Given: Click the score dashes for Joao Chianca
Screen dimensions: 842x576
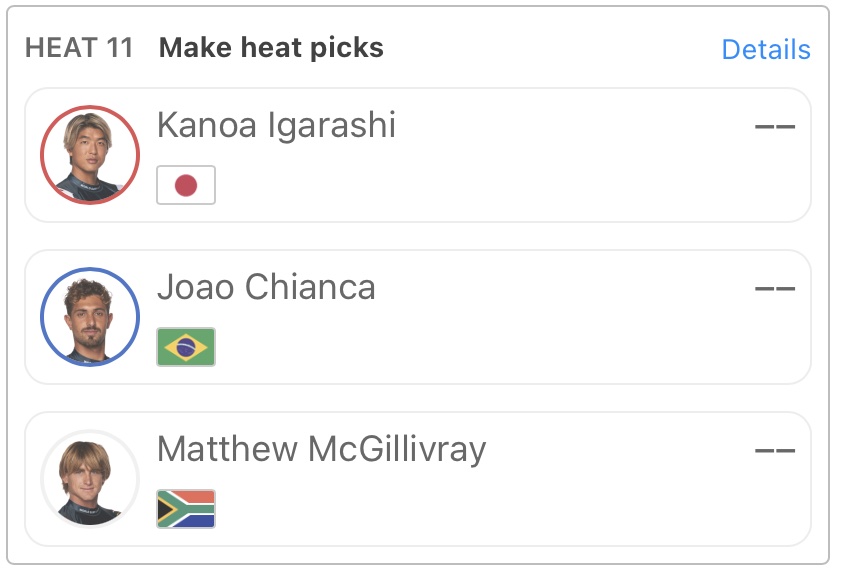Looking at the screenshot, I should (774, 289).
